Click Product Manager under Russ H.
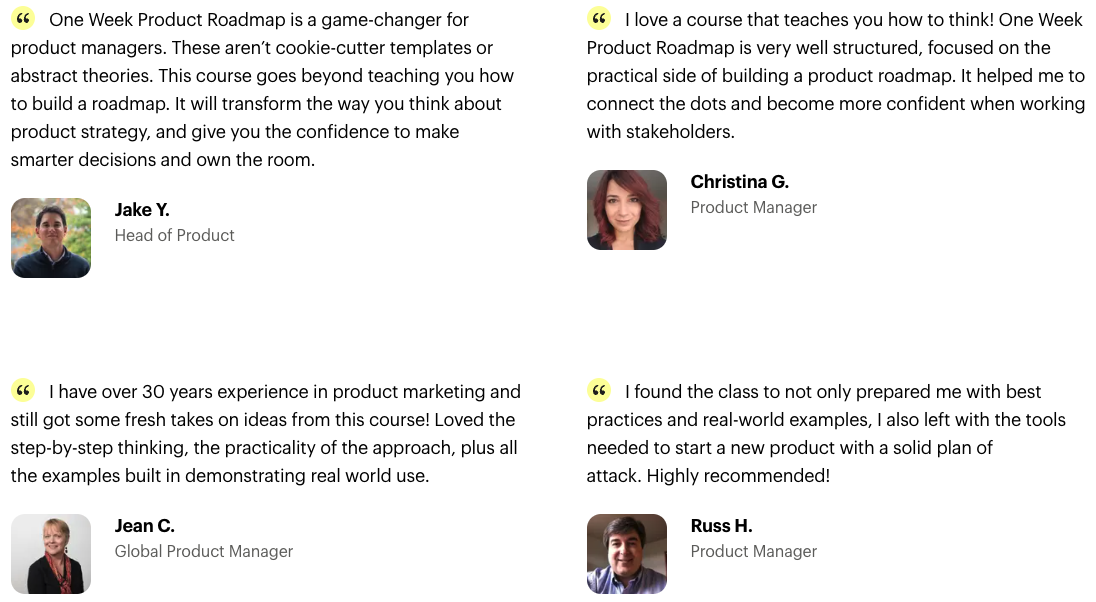Viewport: 1096px width, 602px height. pos(754,552)
